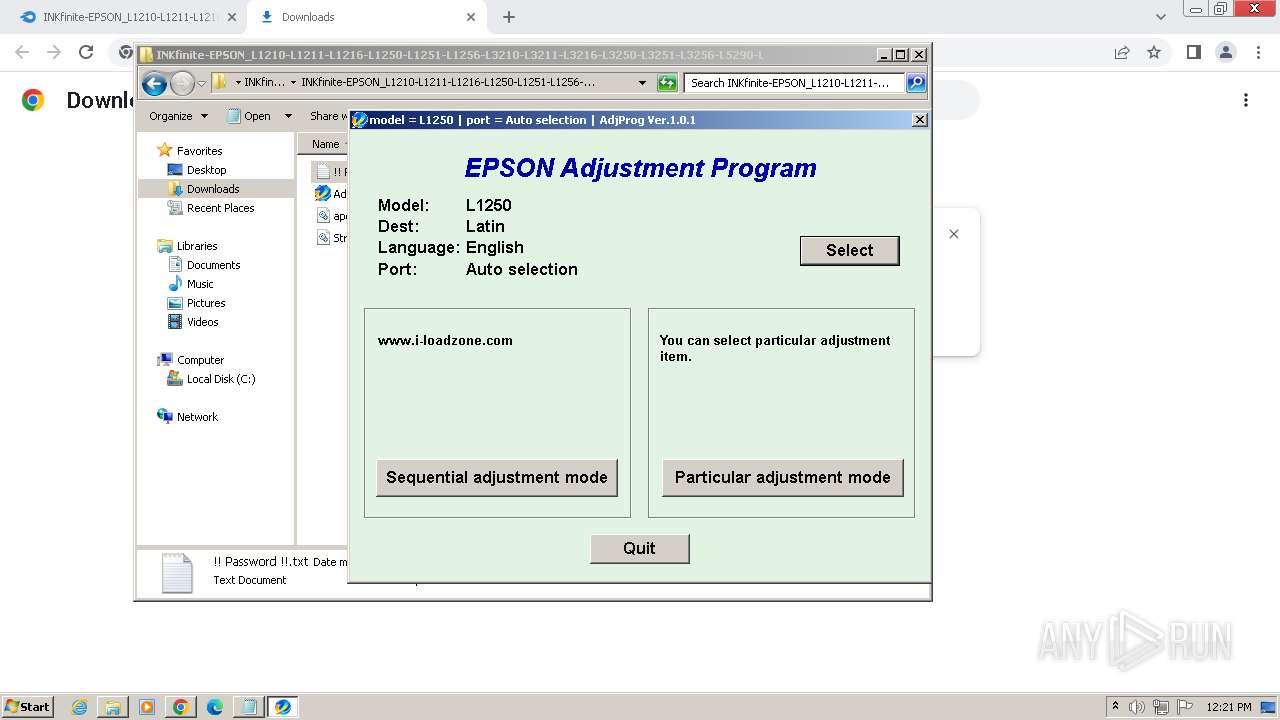
Task: Click the Explorer search magnifier icon
Action: (x=916, y=83)
